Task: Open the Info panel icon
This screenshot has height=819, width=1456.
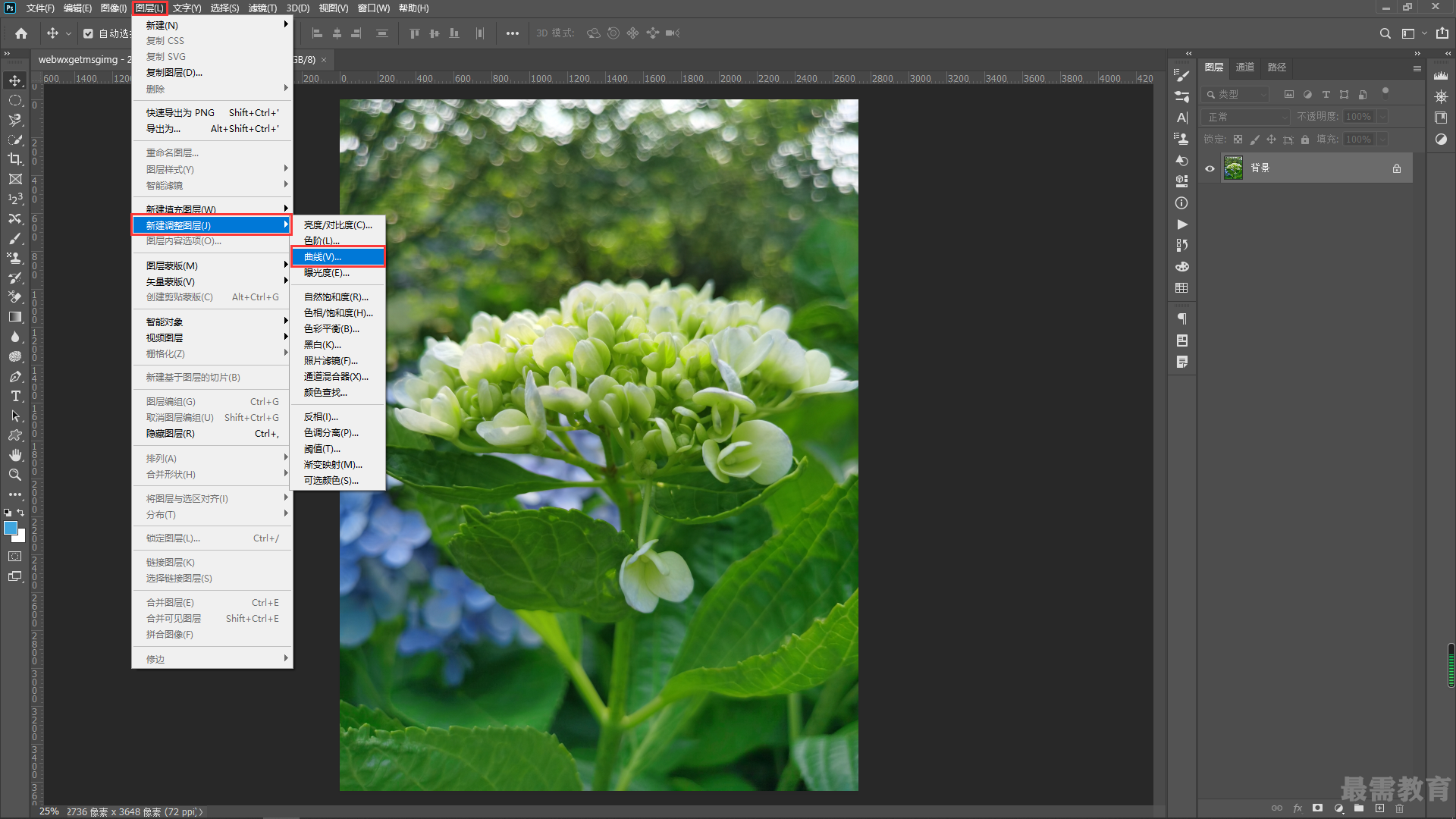Action: pos(1181,203)
